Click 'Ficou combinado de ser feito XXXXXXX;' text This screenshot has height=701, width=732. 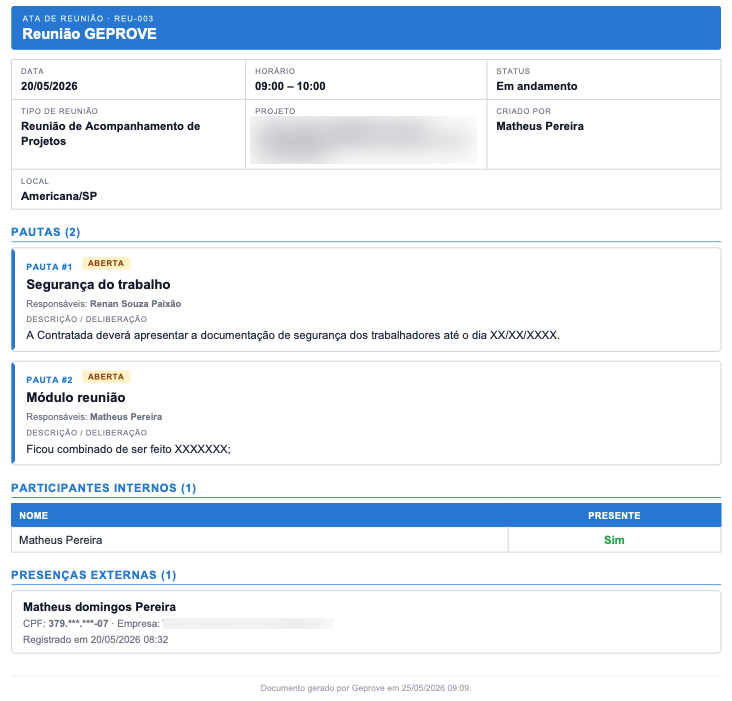click(128, 449)
